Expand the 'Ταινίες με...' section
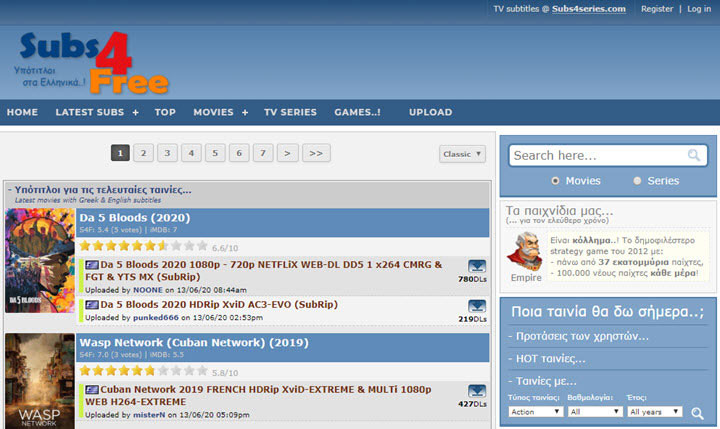Screen dimensions: 720x429 point(542,381)
